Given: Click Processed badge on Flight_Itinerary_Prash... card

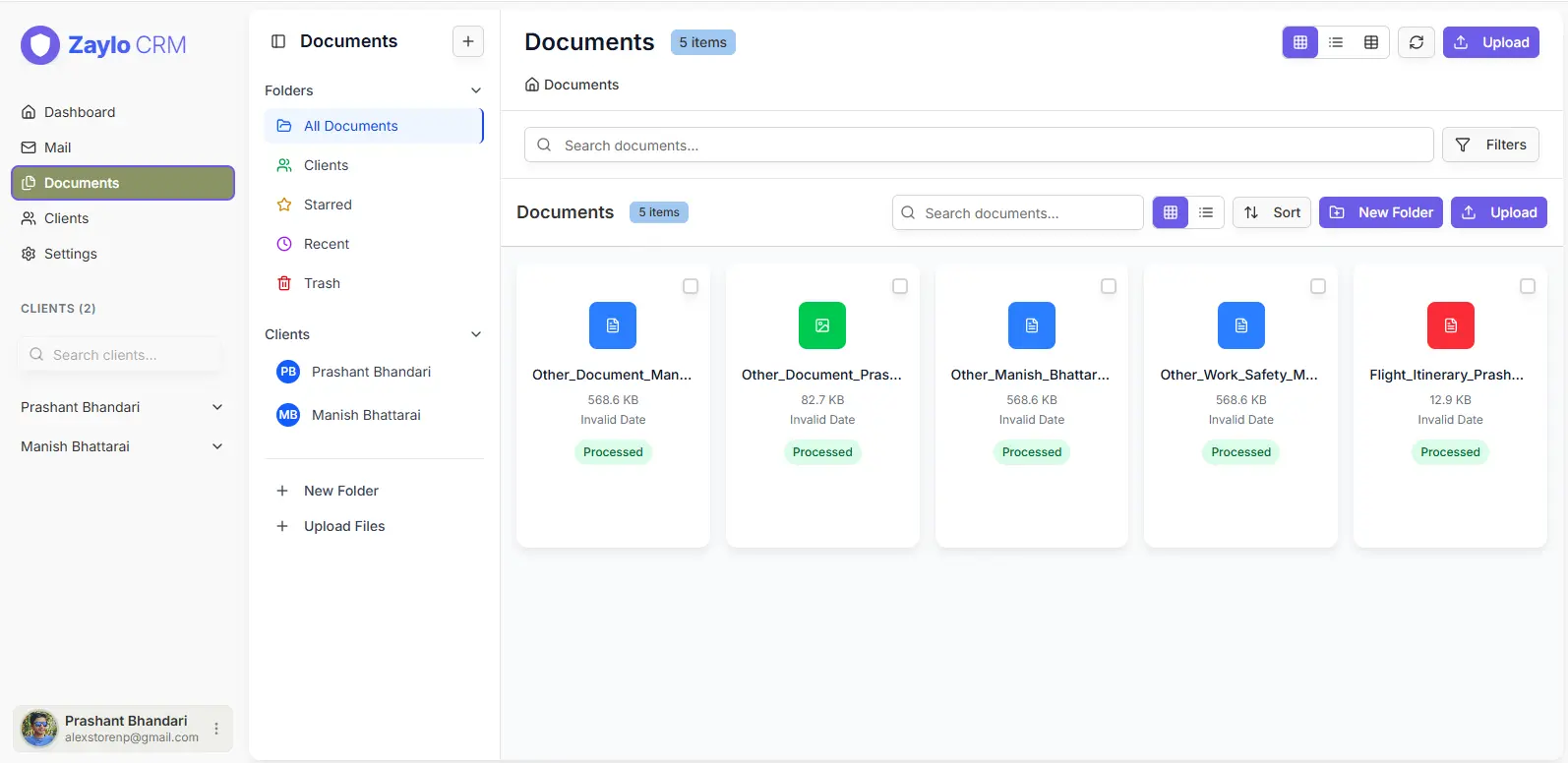Looking at the screenshot, I should click(x=1450, y=452).
